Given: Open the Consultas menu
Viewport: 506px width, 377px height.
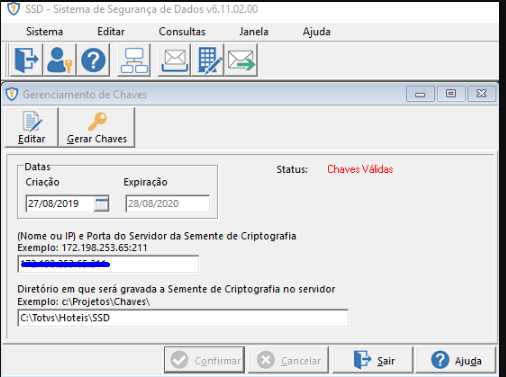Looking at the screenshot, I should [182, 32].
